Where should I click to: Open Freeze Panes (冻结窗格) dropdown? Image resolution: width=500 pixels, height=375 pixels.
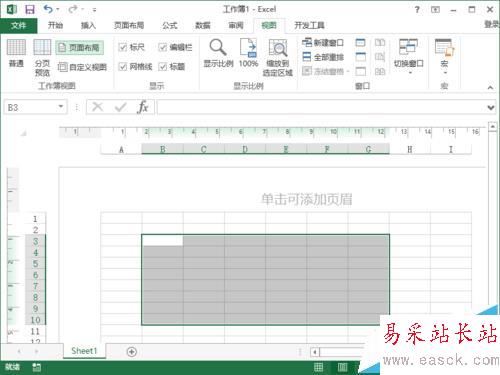click(x=325, y=71)
